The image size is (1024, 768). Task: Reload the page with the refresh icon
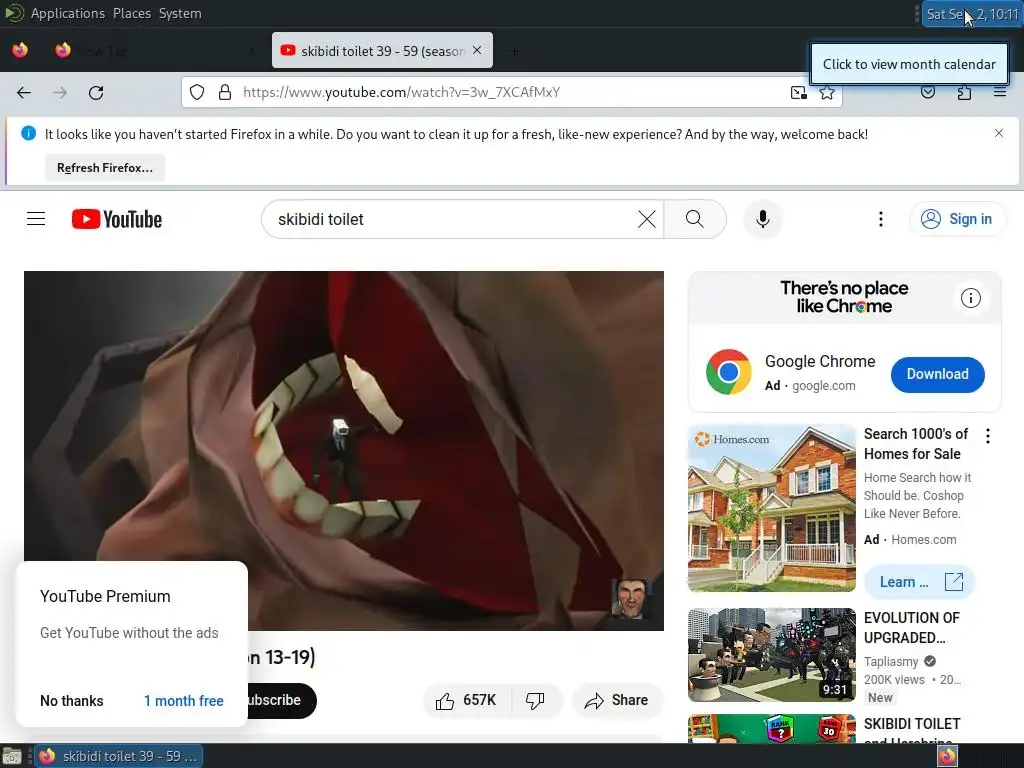click(x=96, y=93)
